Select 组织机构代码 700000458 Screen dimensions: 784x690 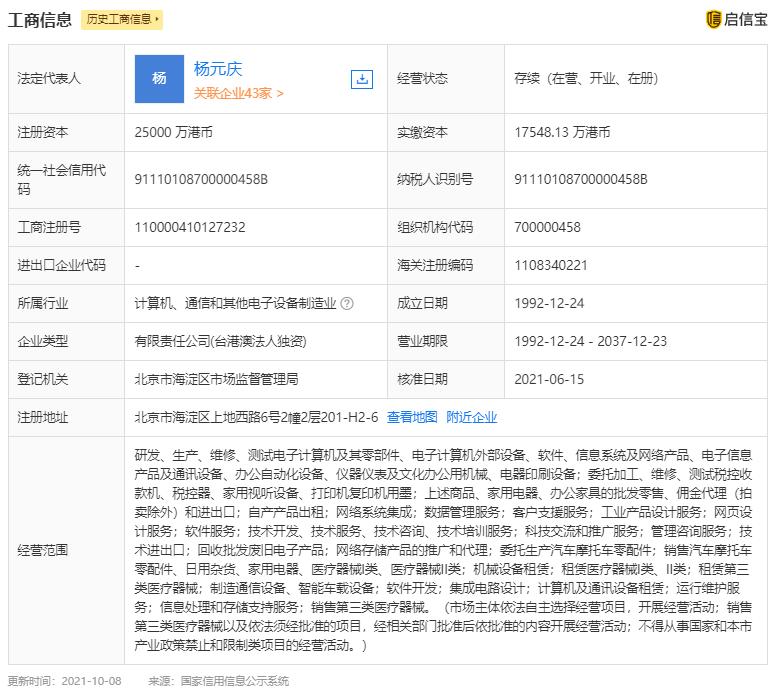tap(548, 227)
